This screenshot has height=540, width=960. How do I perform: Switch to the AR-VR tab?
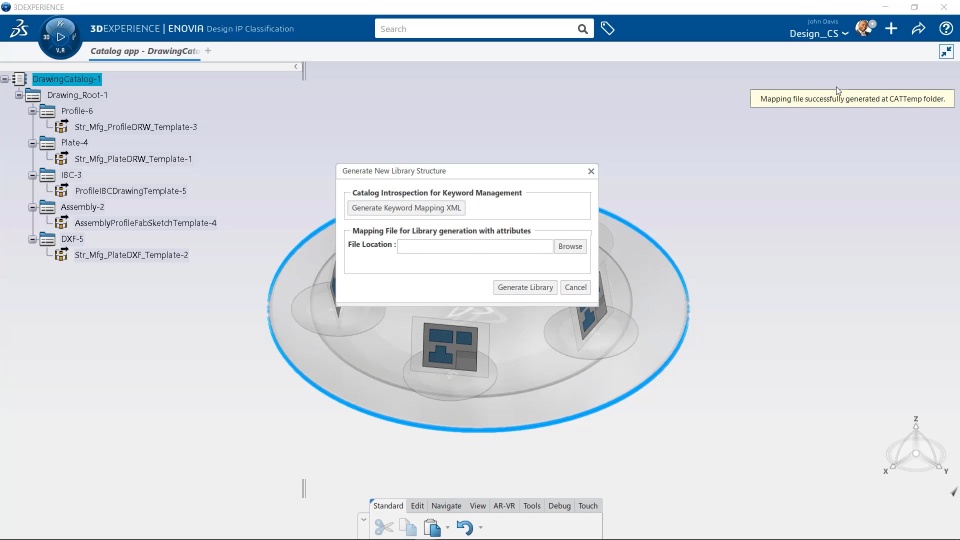504,506
